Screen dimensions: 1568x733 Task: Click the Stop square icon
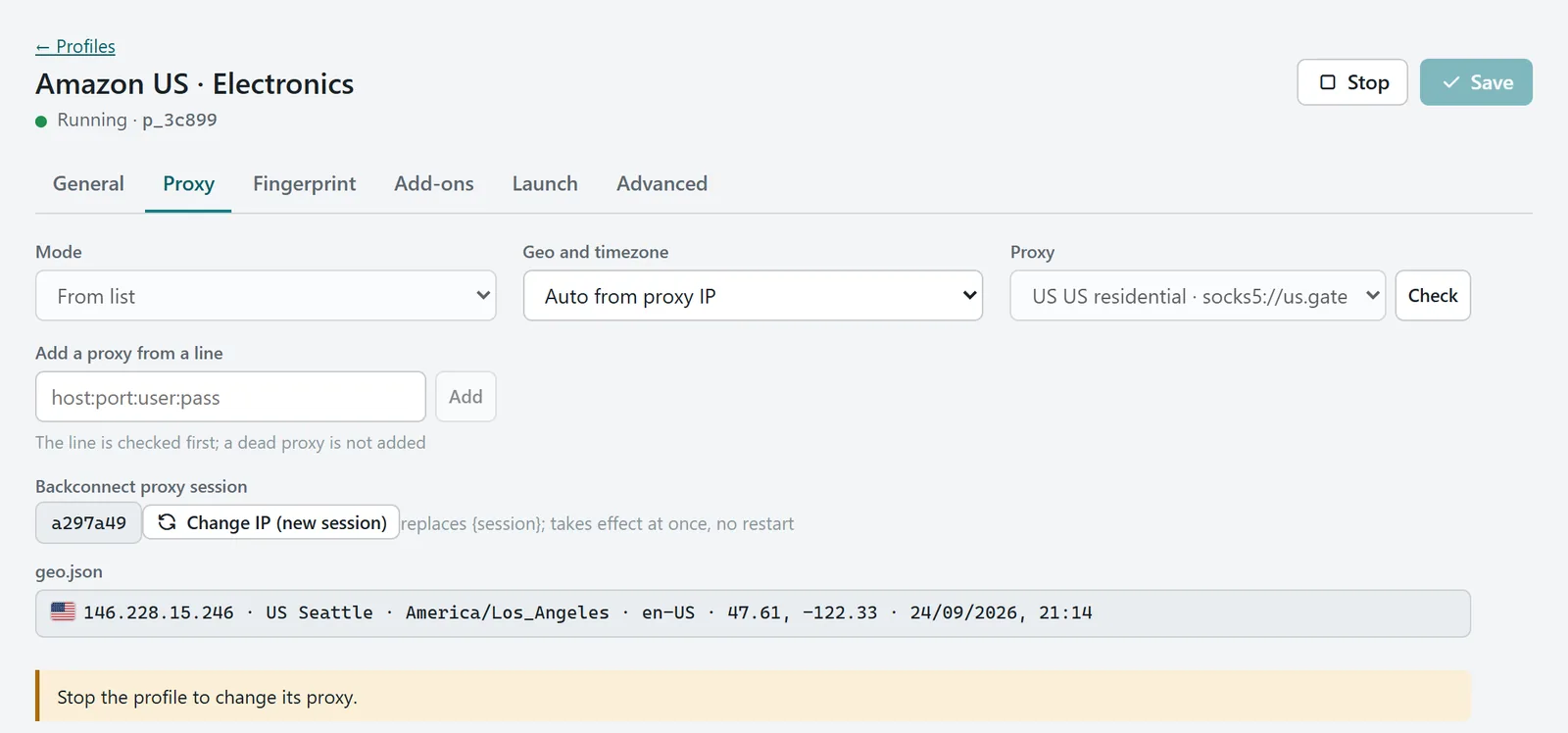click(x=1328, y=82)
